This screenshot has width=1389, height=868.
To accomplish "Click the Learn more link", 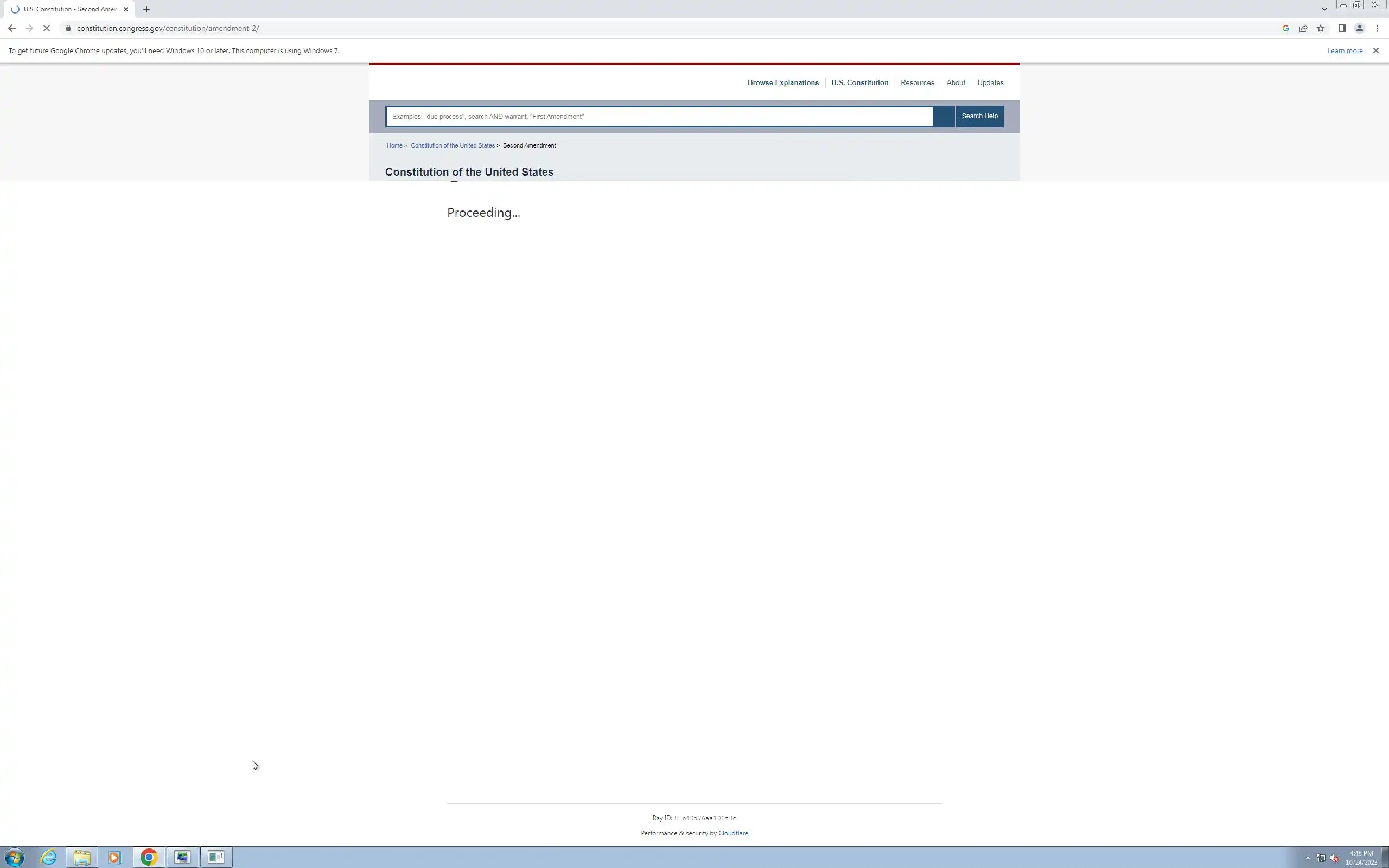I will coord(1344,51).
